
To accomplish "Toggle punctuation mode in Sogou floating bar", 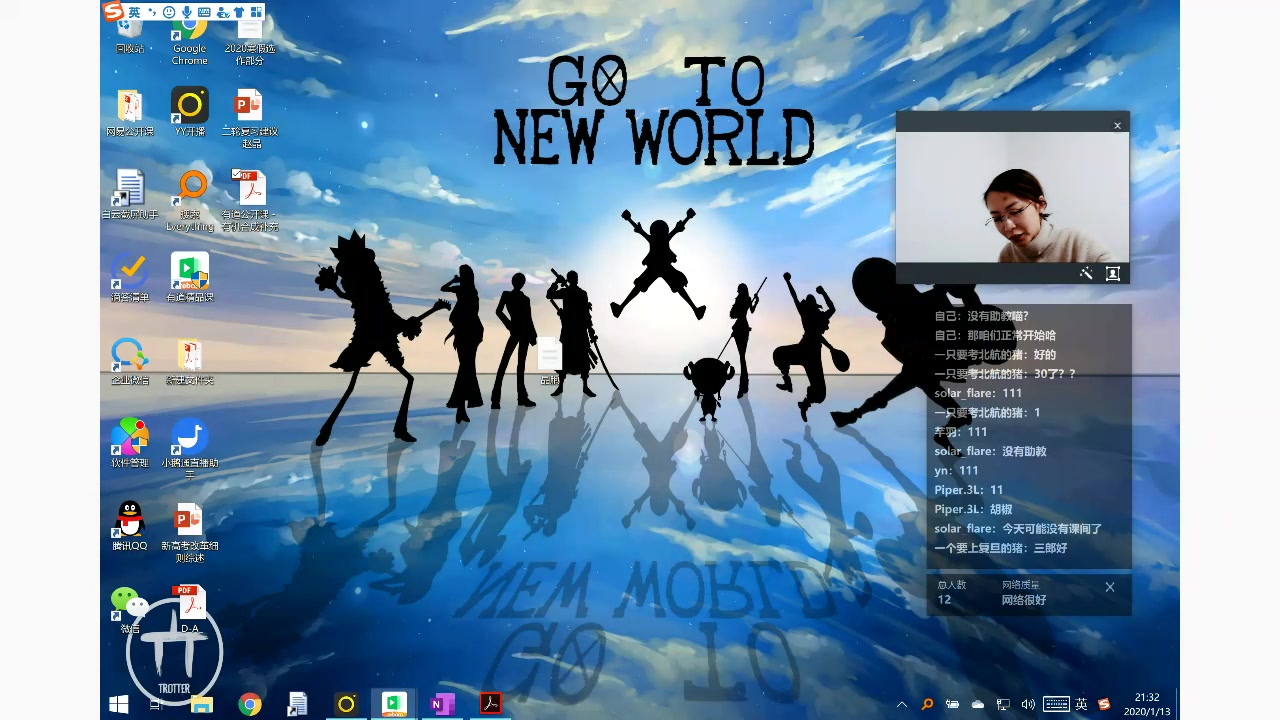I will pos(152,12).
